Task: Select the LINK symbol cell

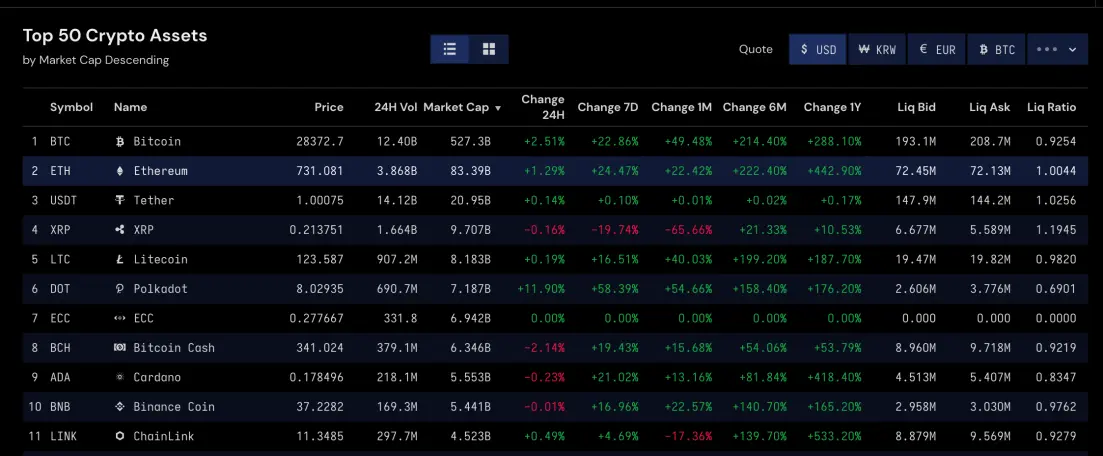Action: [x=63, y=437]
